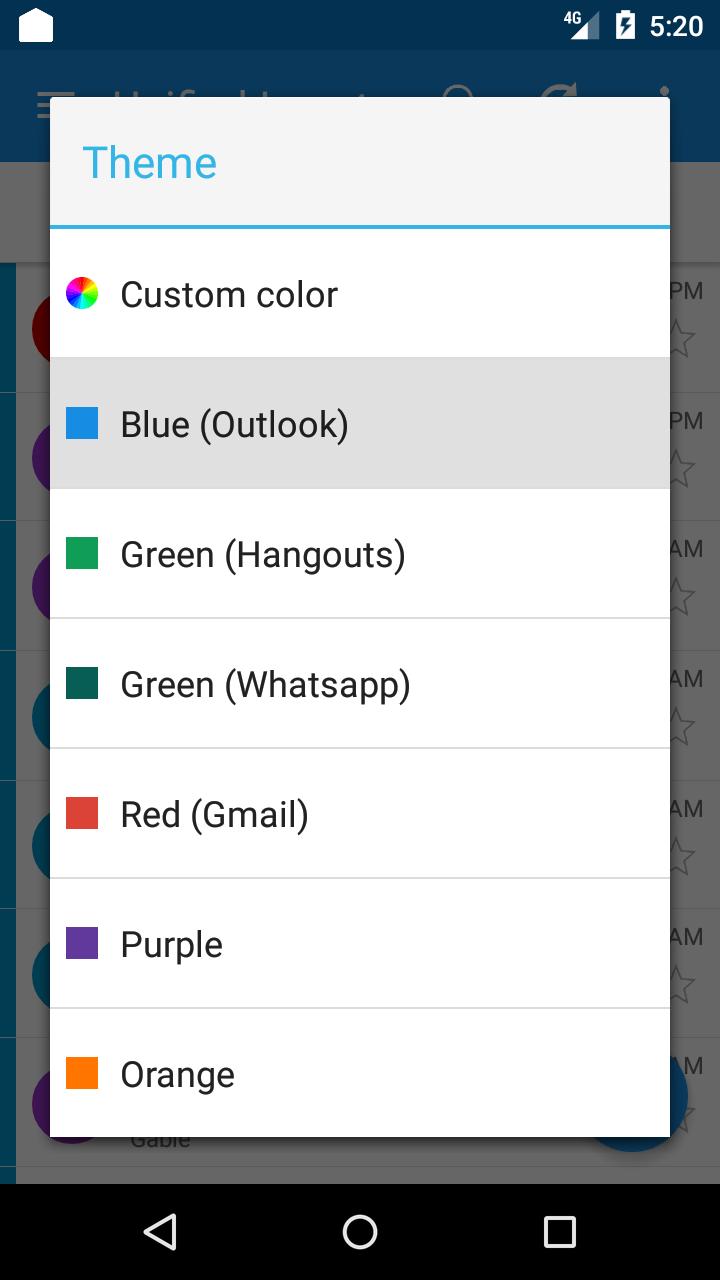The image size is (720, 1280).
Task: Tap the bright green Hangouts swatch
Action: tap(82, 553)
